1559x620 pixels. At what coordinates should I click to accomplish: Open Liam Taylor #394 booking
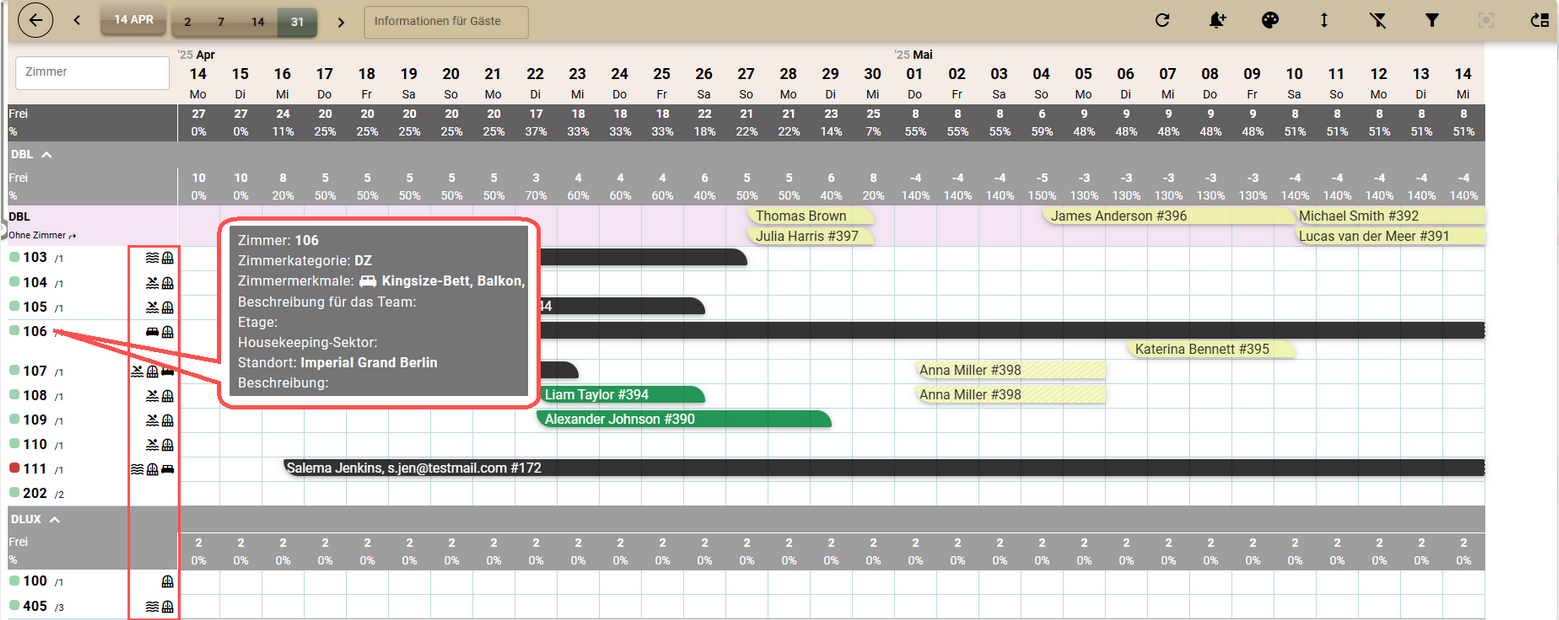621,395
